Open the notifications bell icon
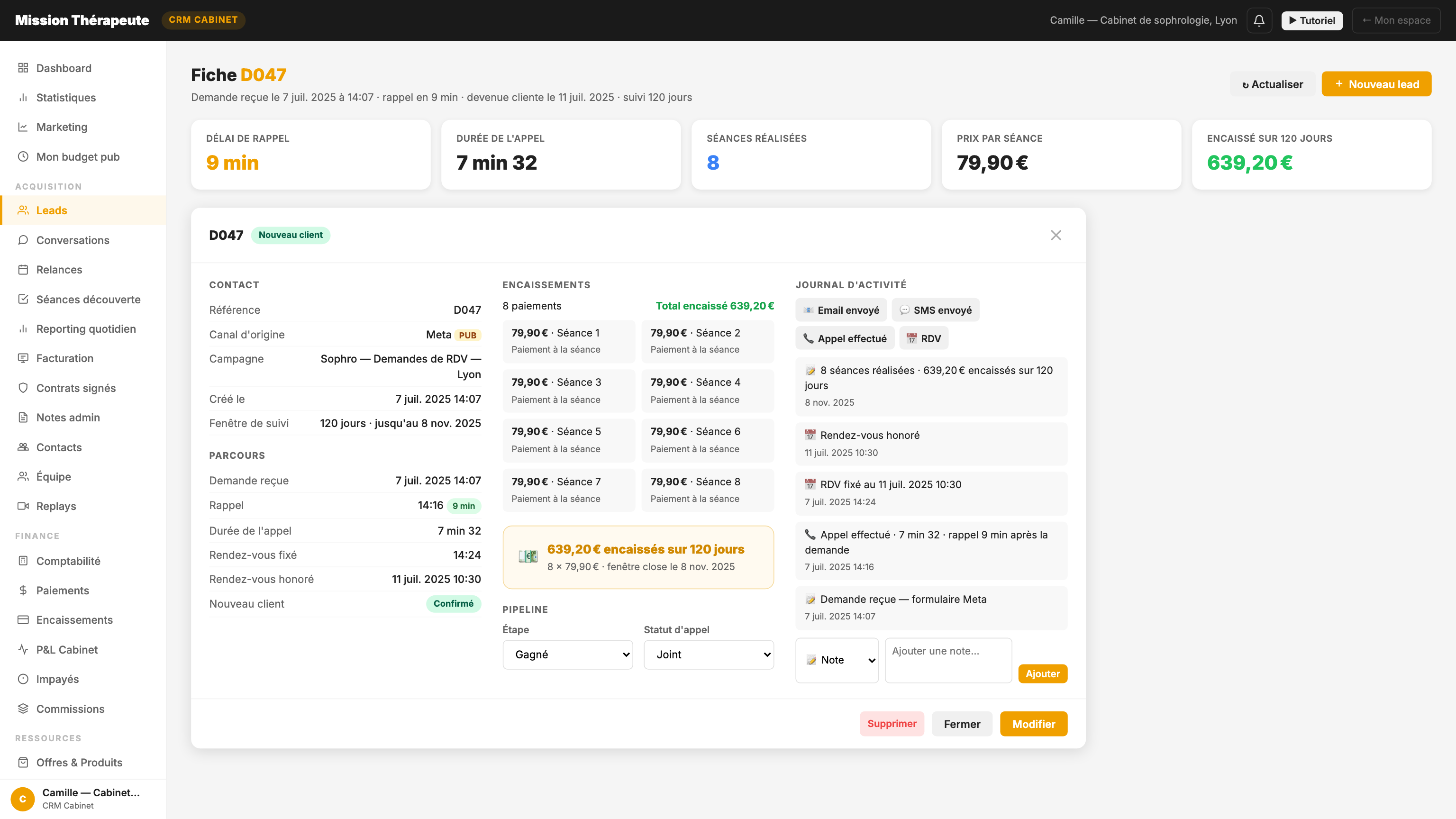 pos(1259,20)
